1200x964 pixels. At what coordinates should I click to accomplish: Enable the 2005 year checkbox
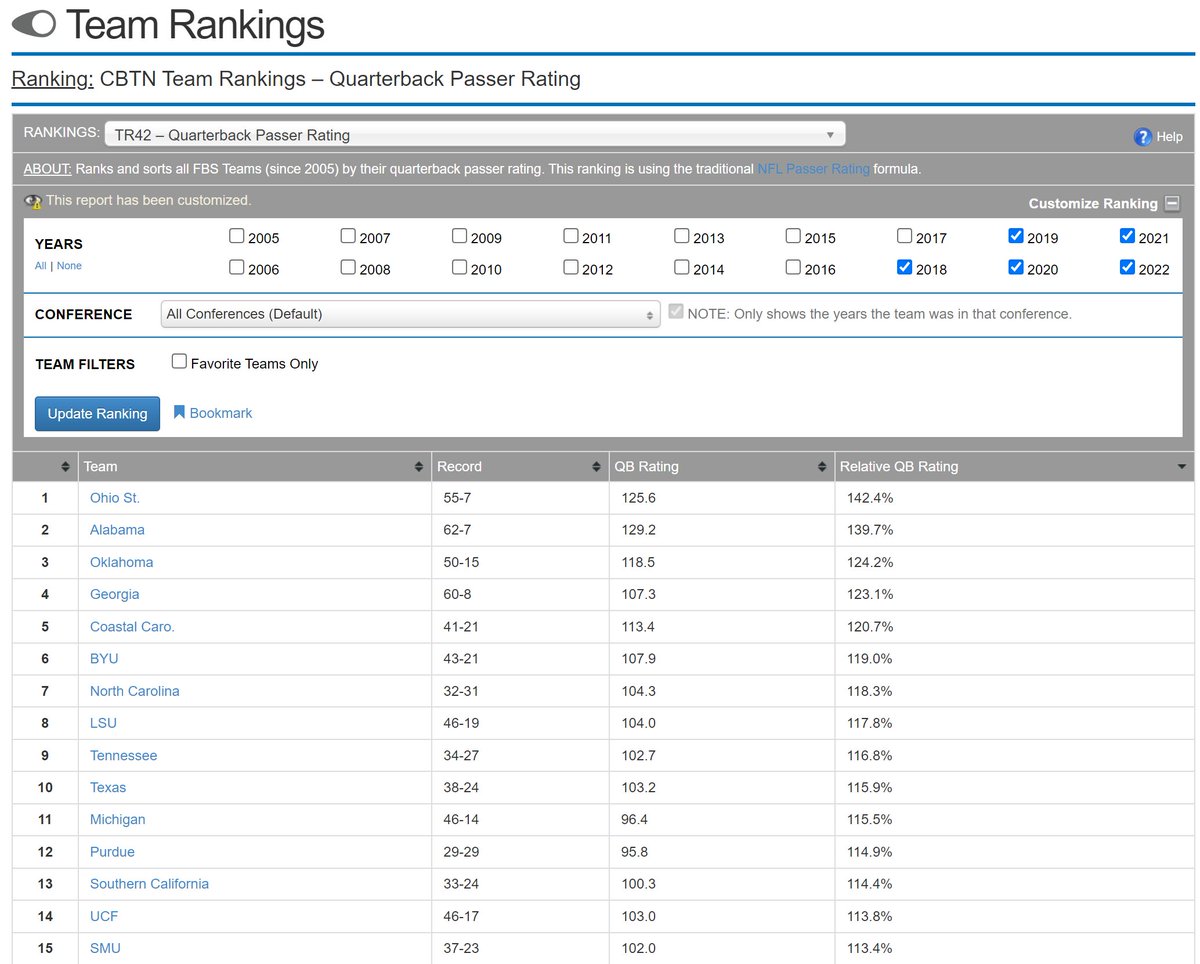click(236, 236)
